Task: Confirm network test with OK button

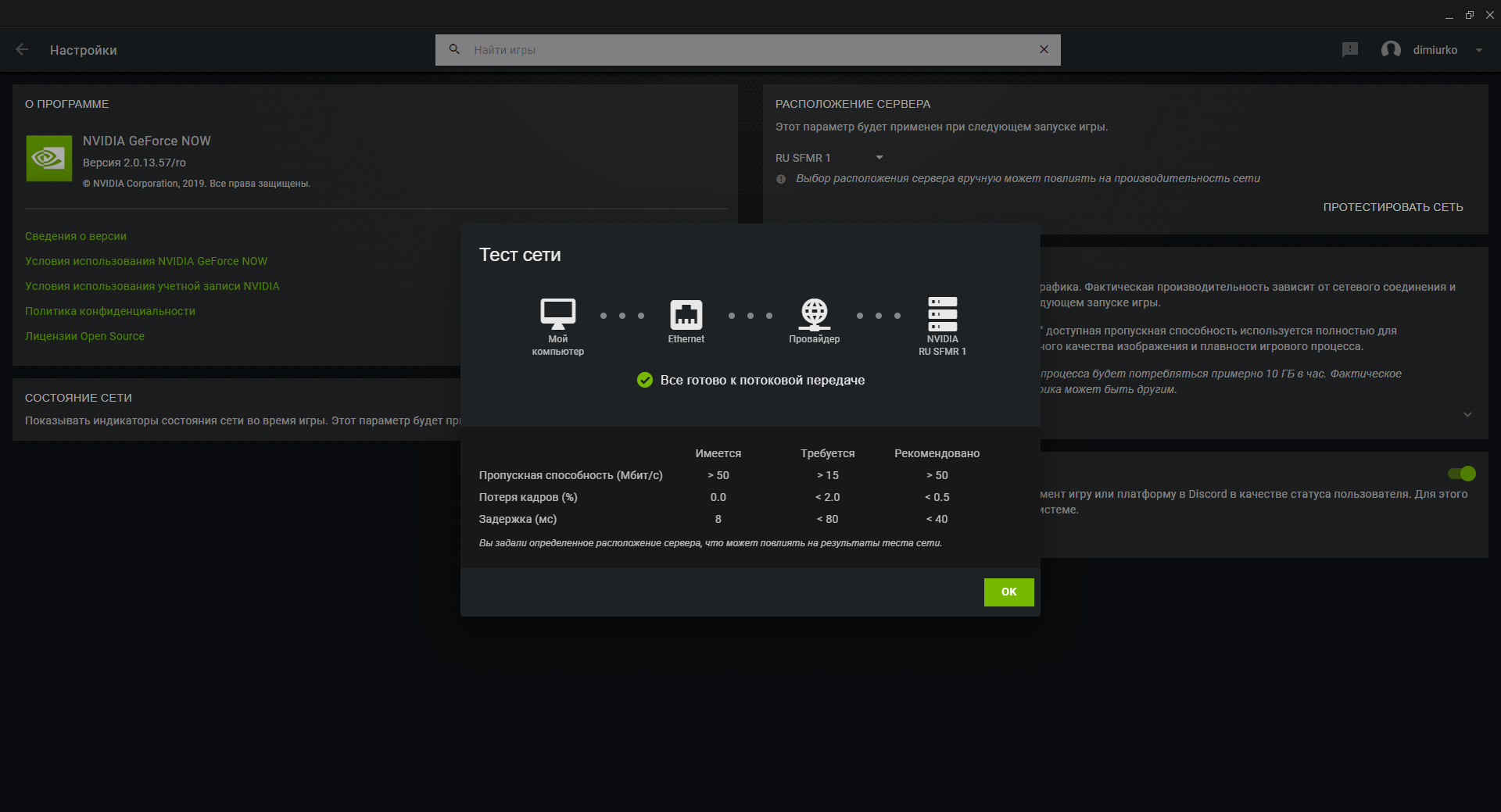Action: 1008,592
